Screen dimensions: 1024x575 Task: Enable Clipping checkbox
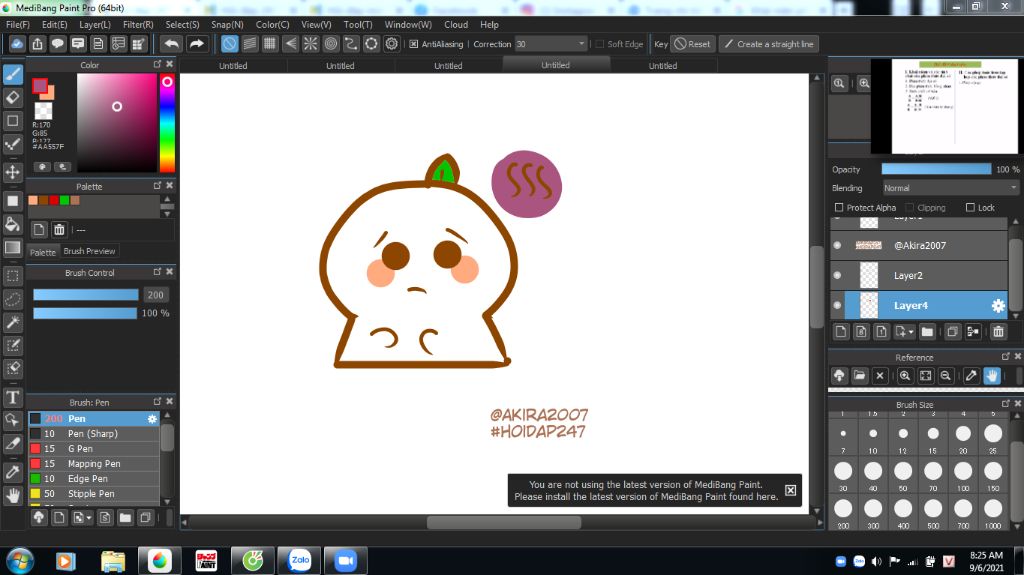[910, 207]
